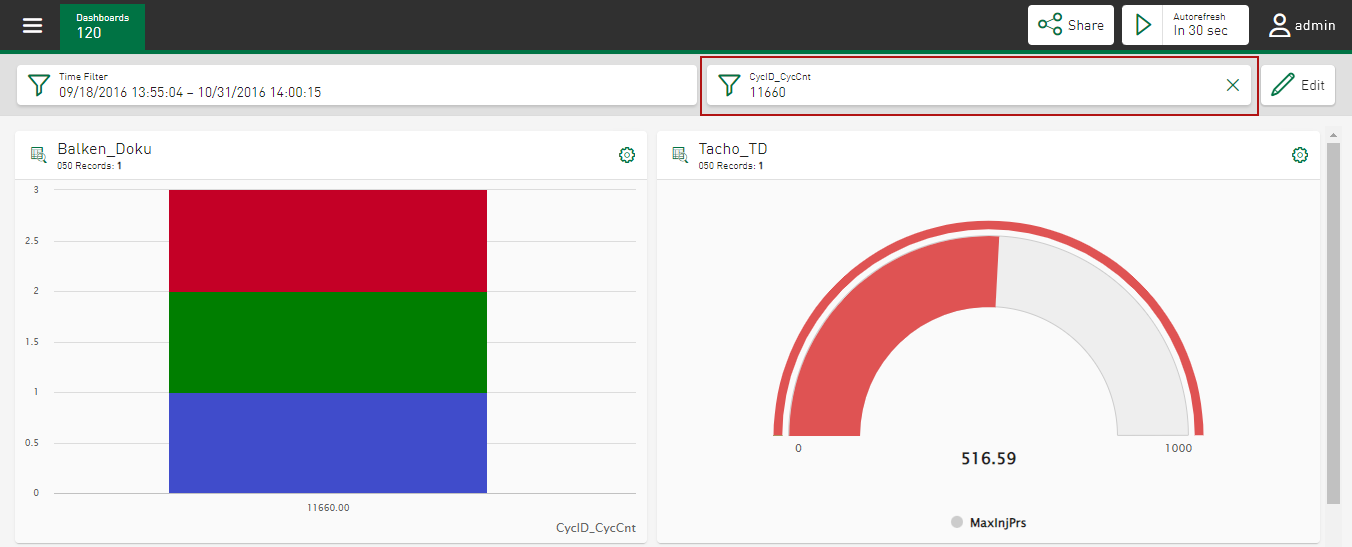Screen dimensions: 1352x547
Task: Click the x-axis label 11660.00
Action: click(x=328, y=507)
